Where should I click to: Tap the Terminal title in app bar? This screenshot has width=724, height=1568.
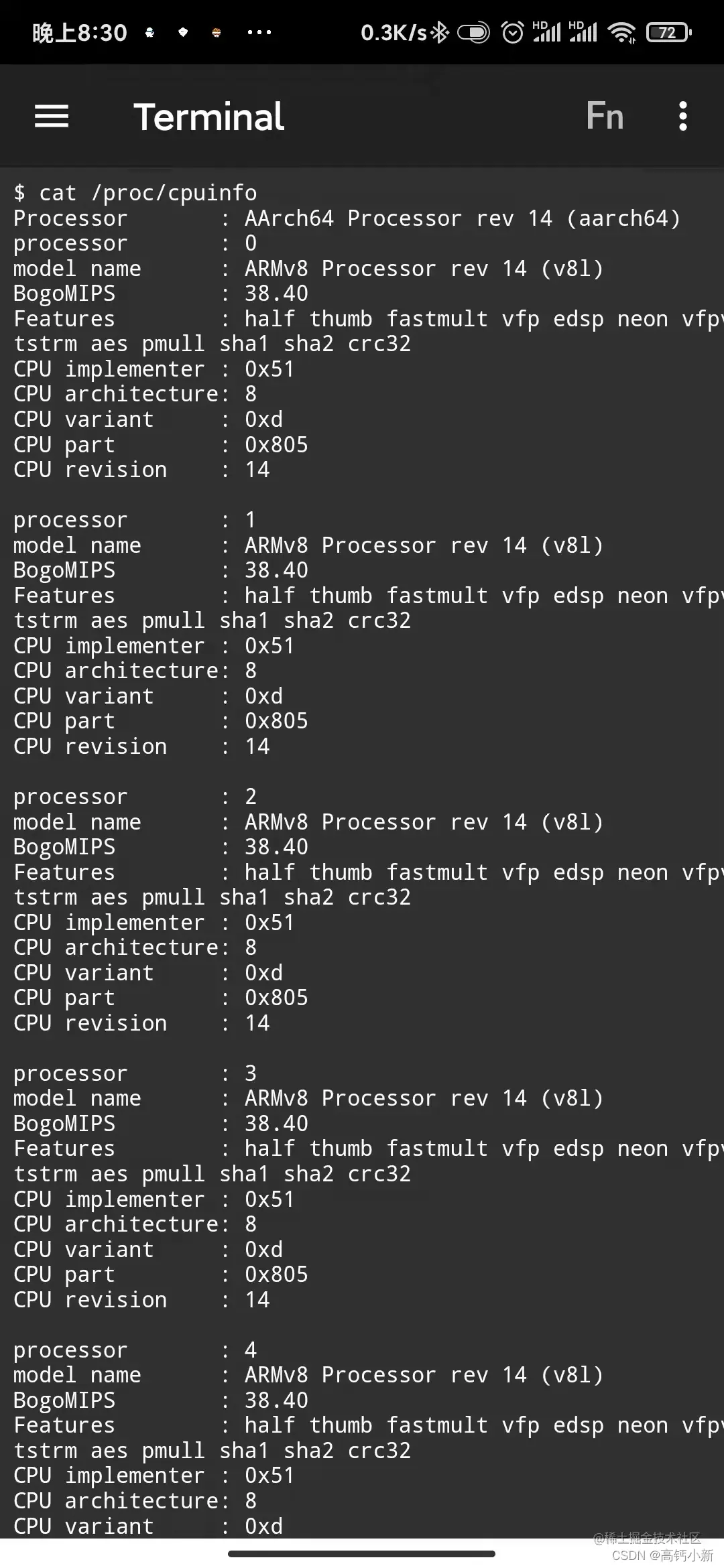pyautogui.click(x=208, y=117)
